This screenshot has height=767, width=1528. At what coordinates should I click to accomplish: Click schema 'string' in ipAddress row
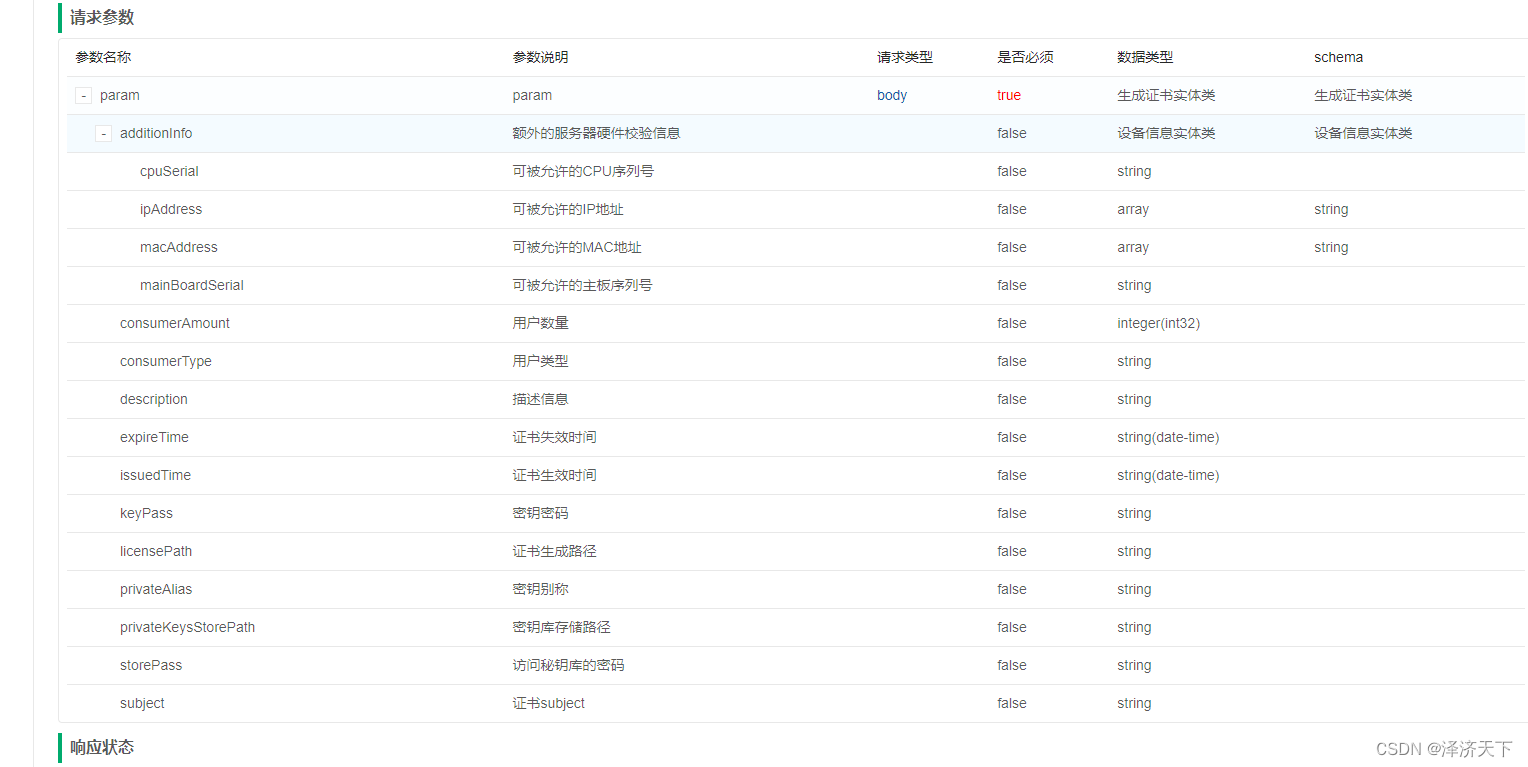pyautogui.click(x=1331, y=210)
